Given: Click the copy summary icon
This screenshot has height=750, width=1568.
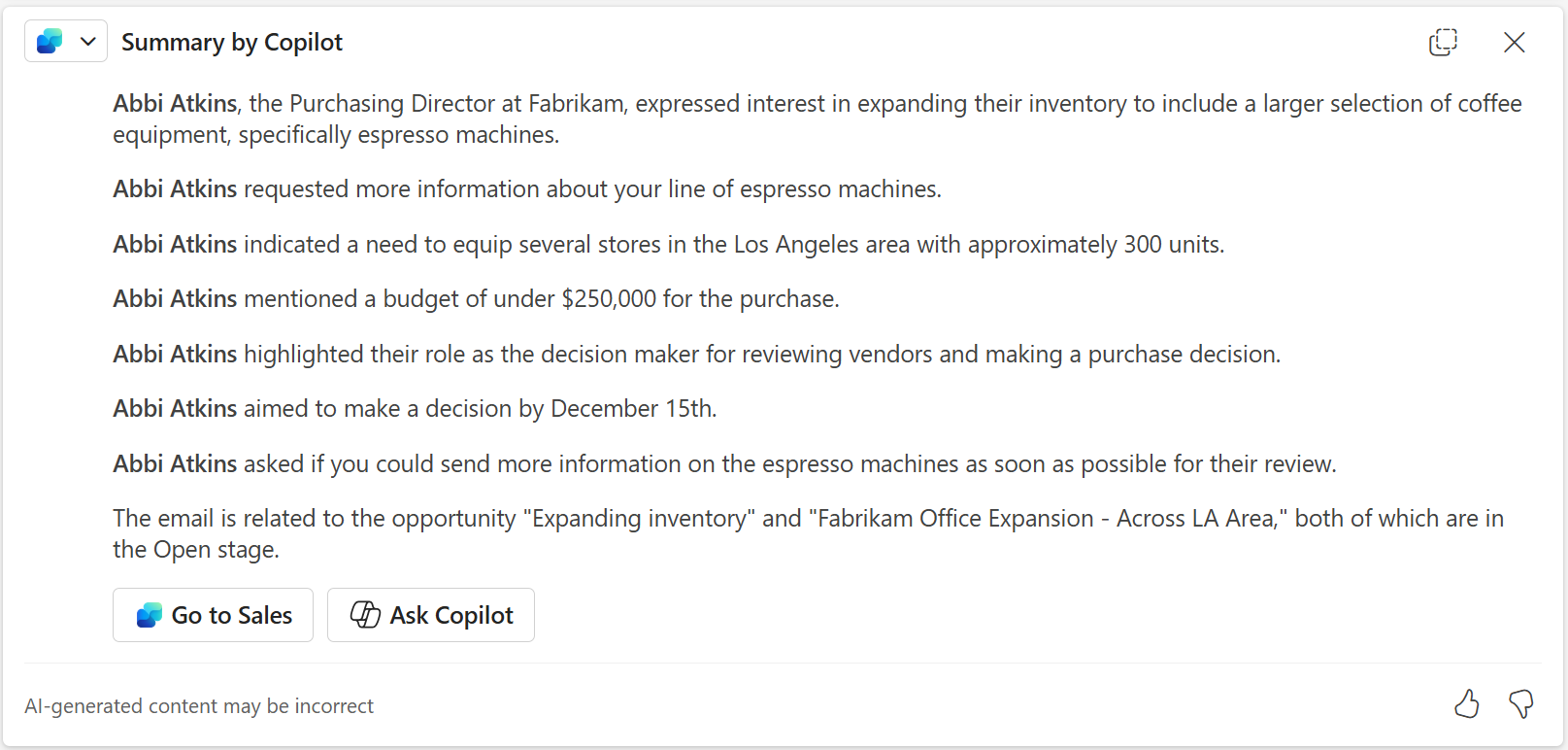Looking at the screenshot, I should tap(1443, 42).
